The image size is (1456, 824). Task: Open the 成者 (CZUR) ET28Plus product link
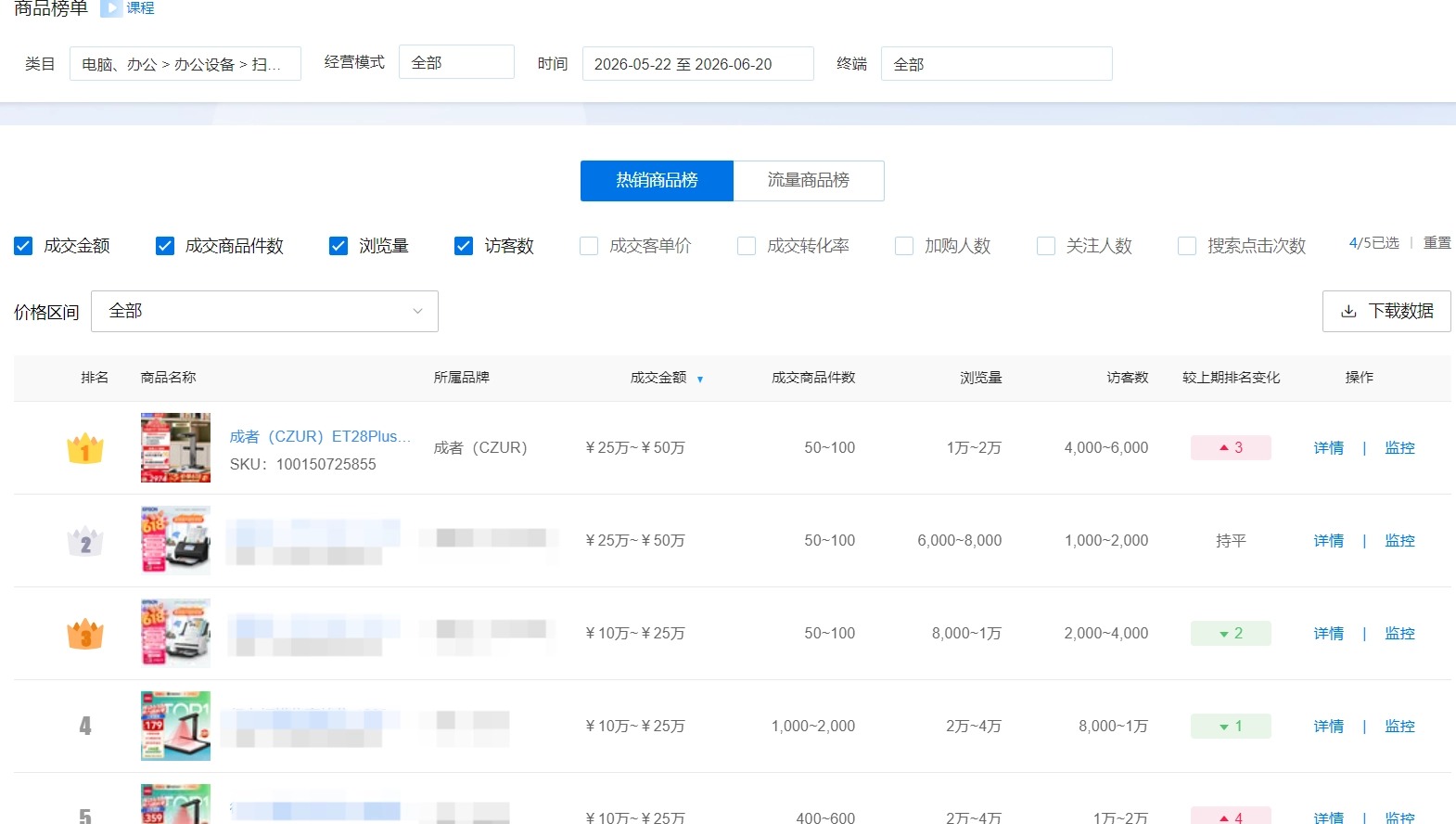pos(320,436)
